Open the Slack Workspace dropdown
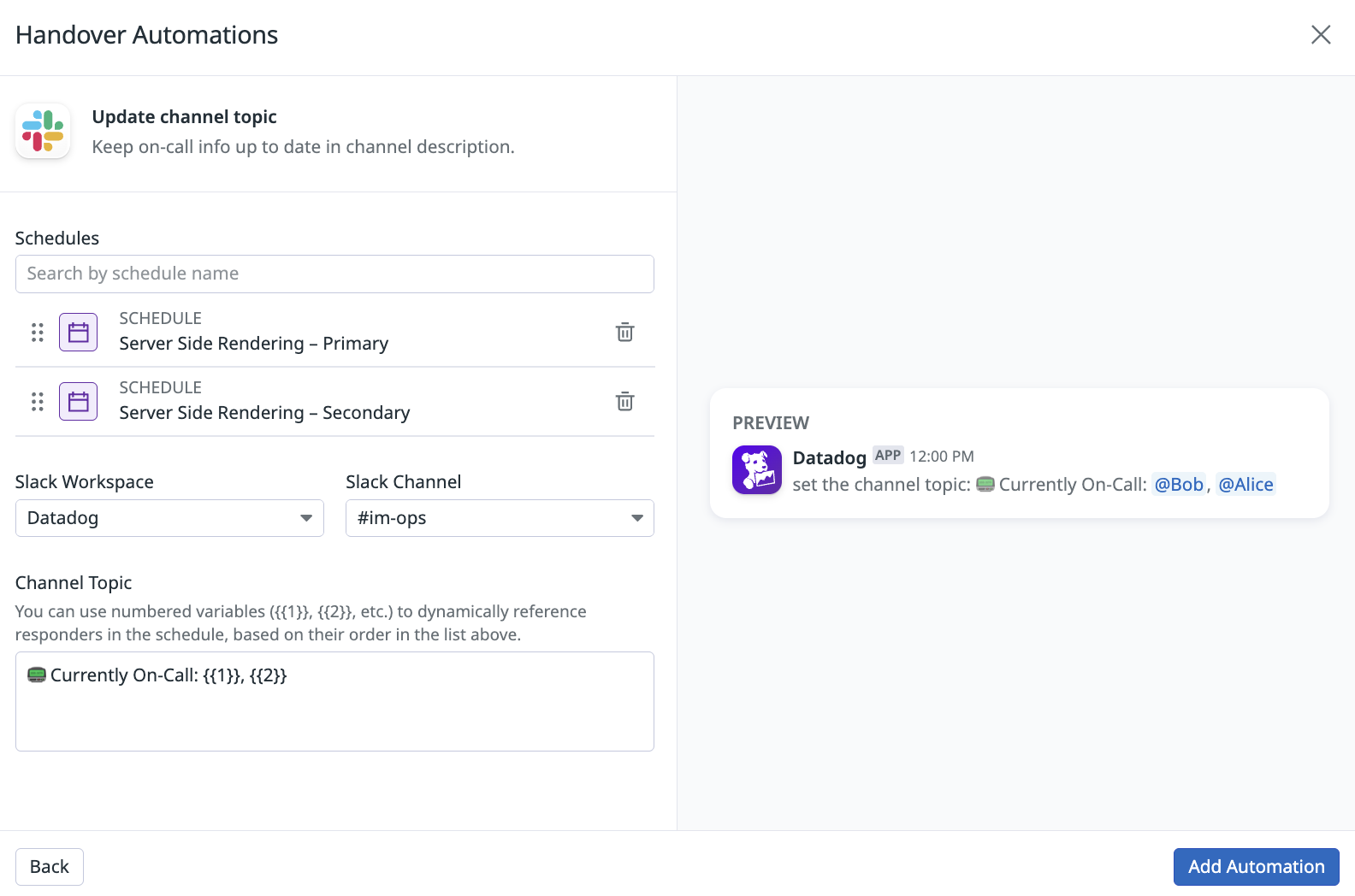Viewport: 1355px width, 896px height. point(169,518)
